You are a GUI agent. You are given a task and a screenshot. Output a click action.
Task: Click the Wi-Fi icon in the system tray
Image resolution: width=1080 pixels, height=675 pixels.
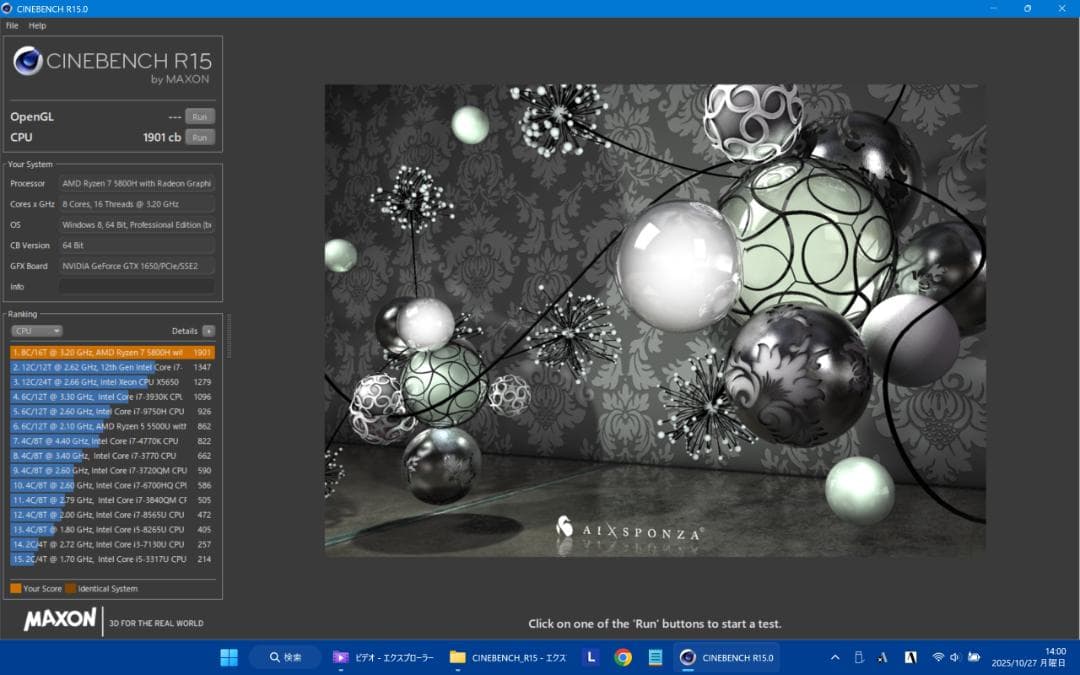(x=937, y=657)
